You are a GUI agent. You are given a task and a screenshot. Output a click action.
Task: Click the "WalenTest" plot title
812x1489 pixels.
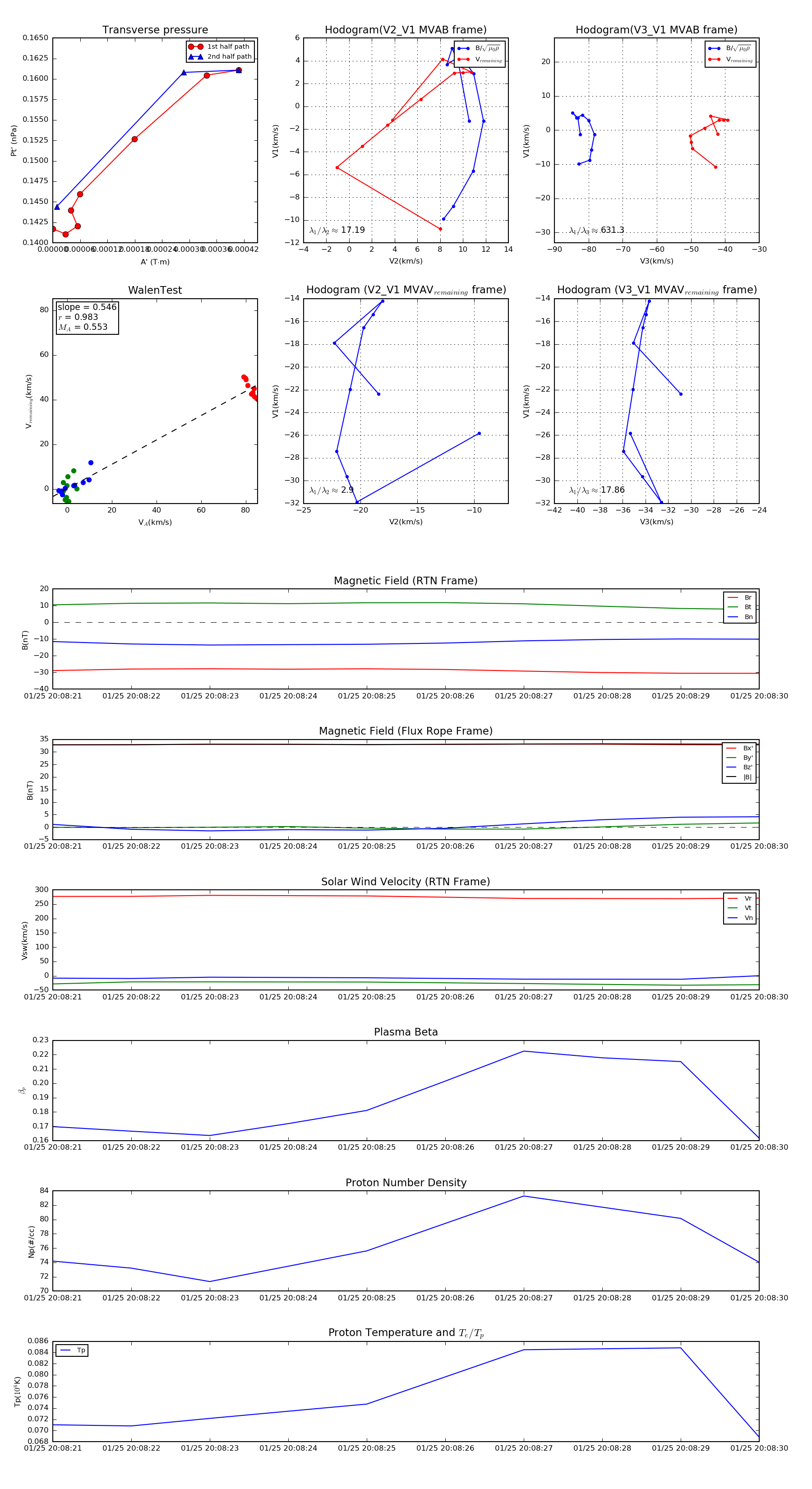tap(155, 290)
